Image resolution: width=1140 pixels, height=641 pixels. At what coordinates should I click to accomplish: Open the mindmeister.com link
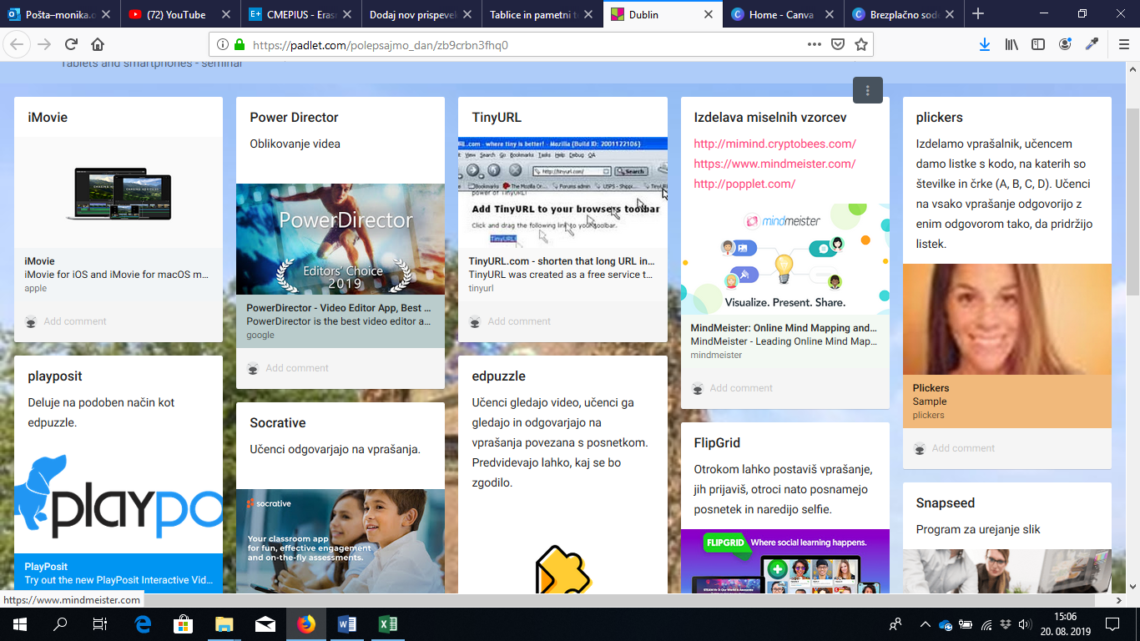pyautogui.click(x=774, y=164)
